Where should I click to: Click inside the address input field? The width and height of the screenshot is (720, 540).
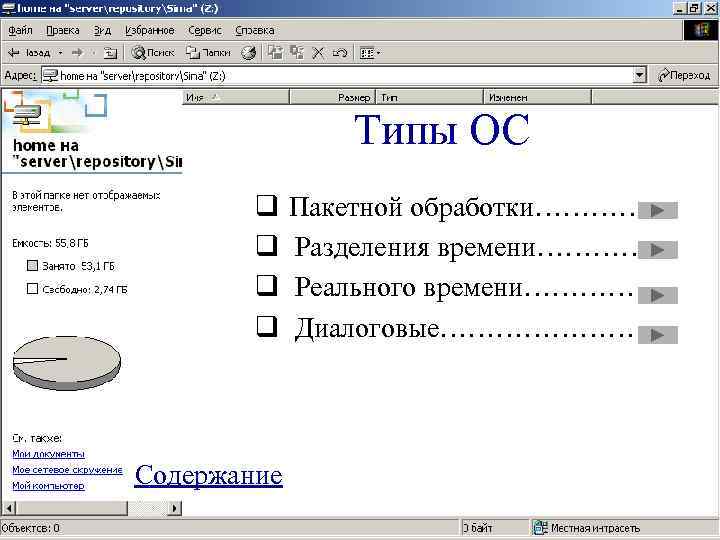[338, 76]
